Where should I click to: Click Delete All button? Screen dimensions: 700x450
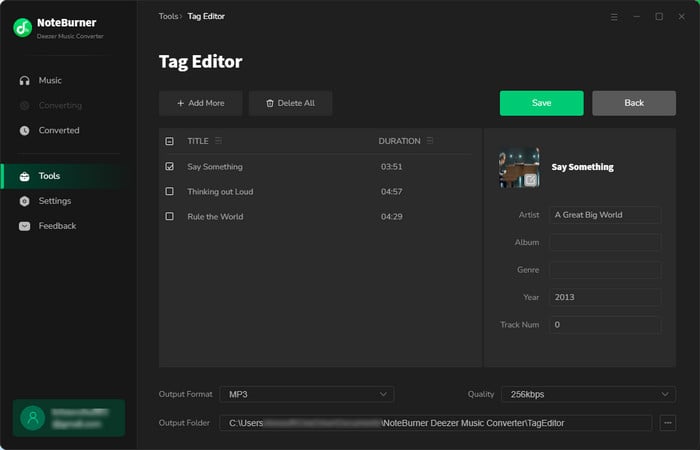[290, 103]
